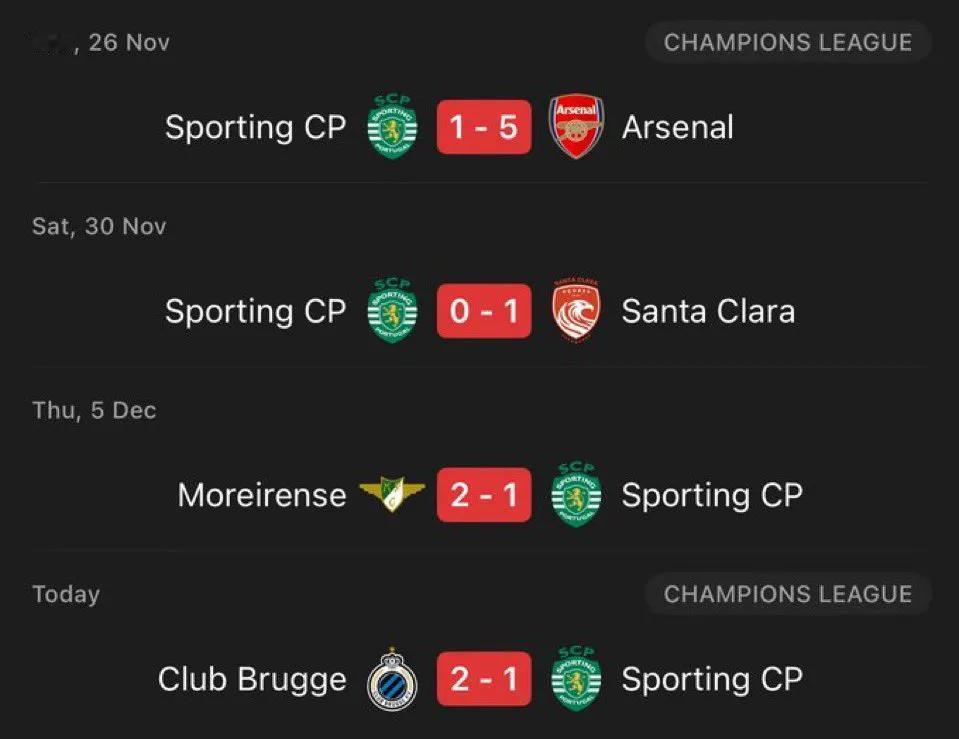This screenshot has width=959, height=739.
Task: Click Sporting CP crest in Santa Clara match
Action: pos(392,310)
